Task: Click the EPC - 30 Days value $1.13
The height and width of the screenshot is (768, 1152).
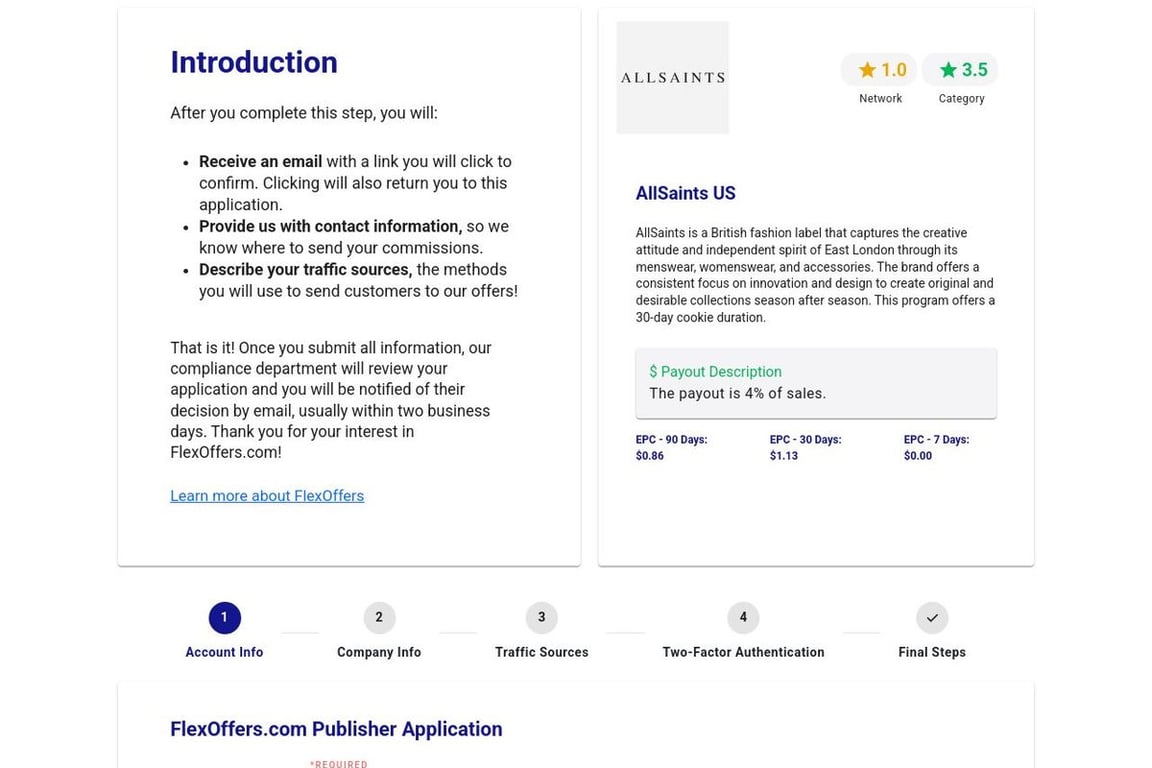Action: click(784, 456)
